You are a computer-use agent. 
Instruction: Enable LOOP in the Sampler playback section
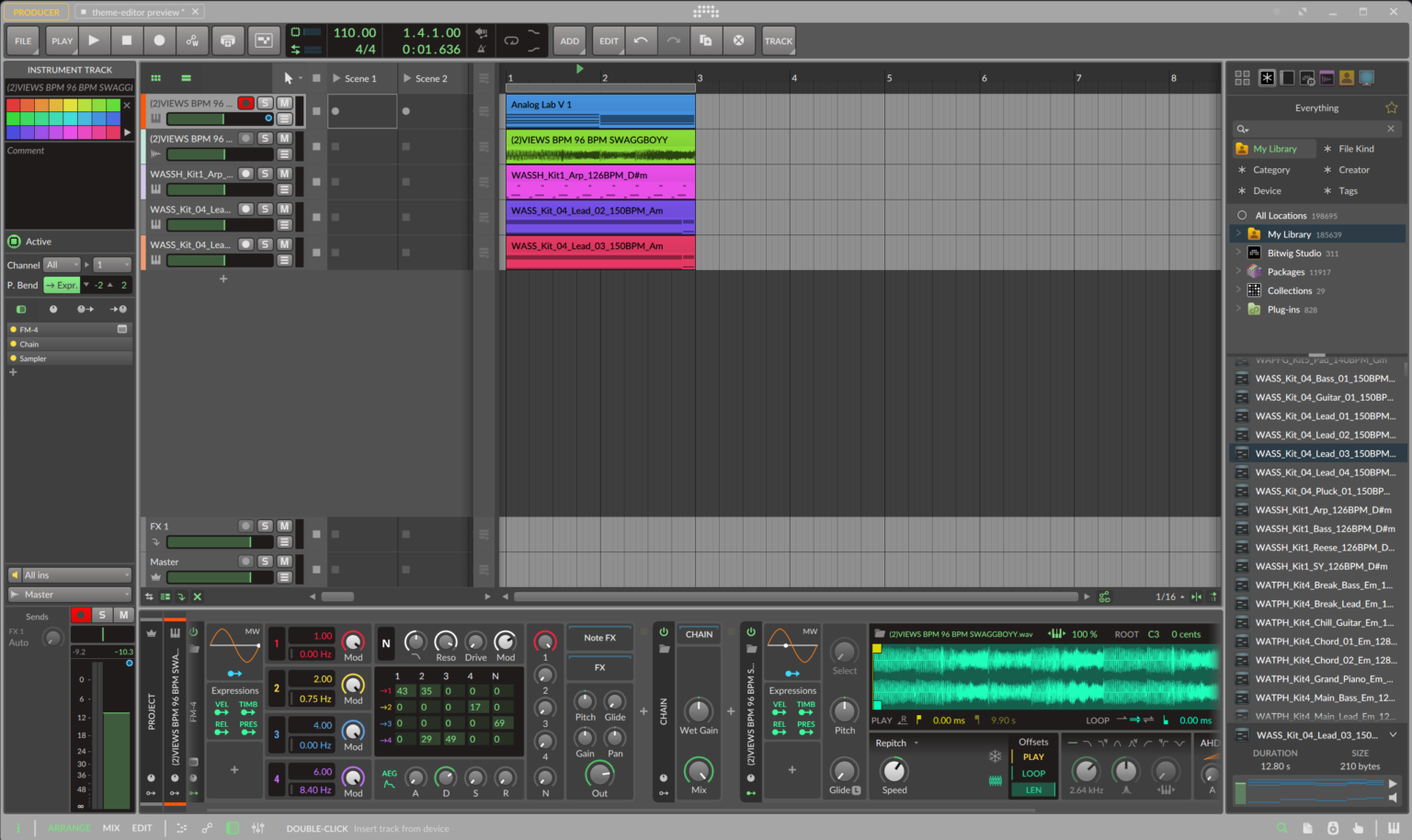tap(1032, 773)
